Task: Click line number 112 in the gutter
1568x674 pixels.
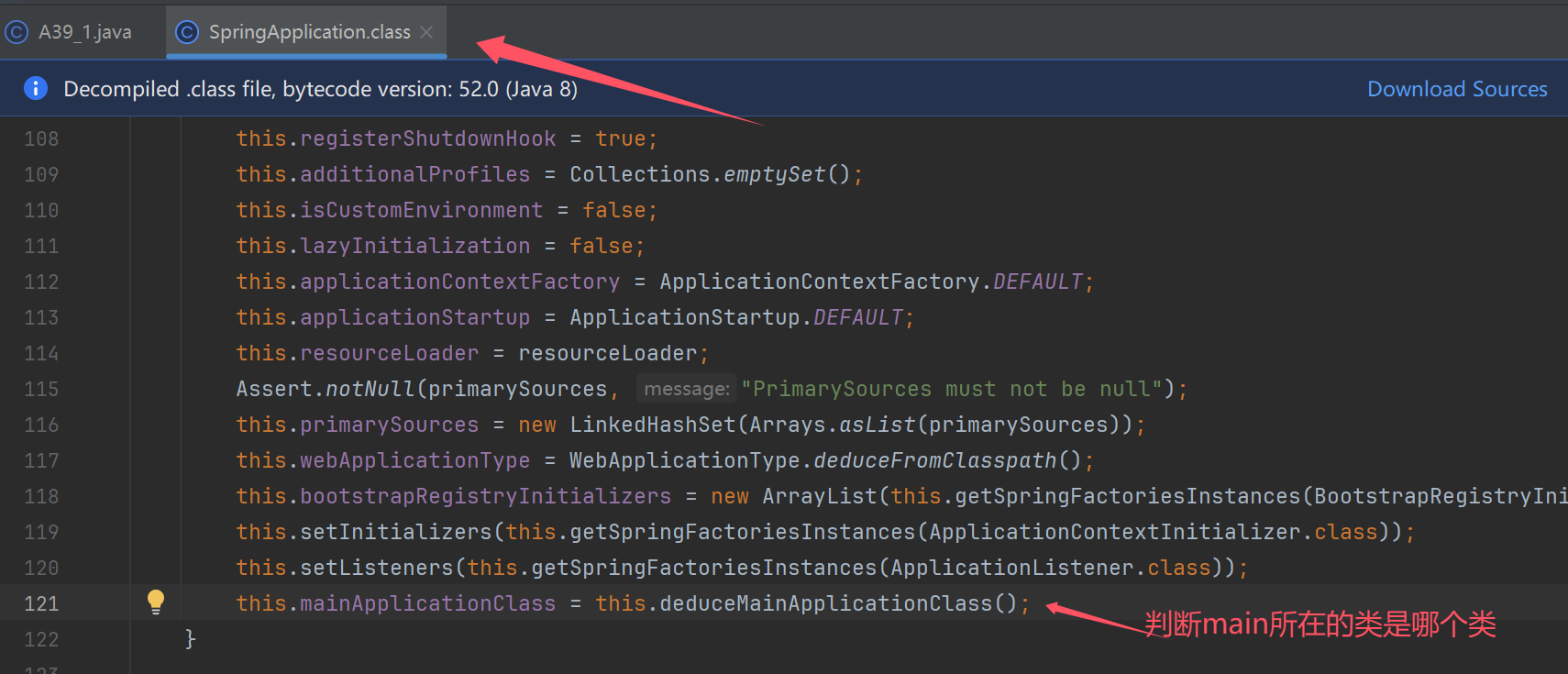Action: pyautogui.click(x=41, y=282)
